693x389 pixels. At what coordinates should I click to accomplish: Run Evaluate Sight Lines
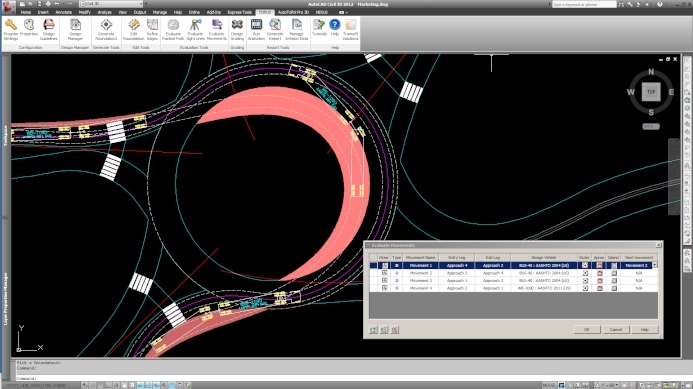click(x=195, y=30)
